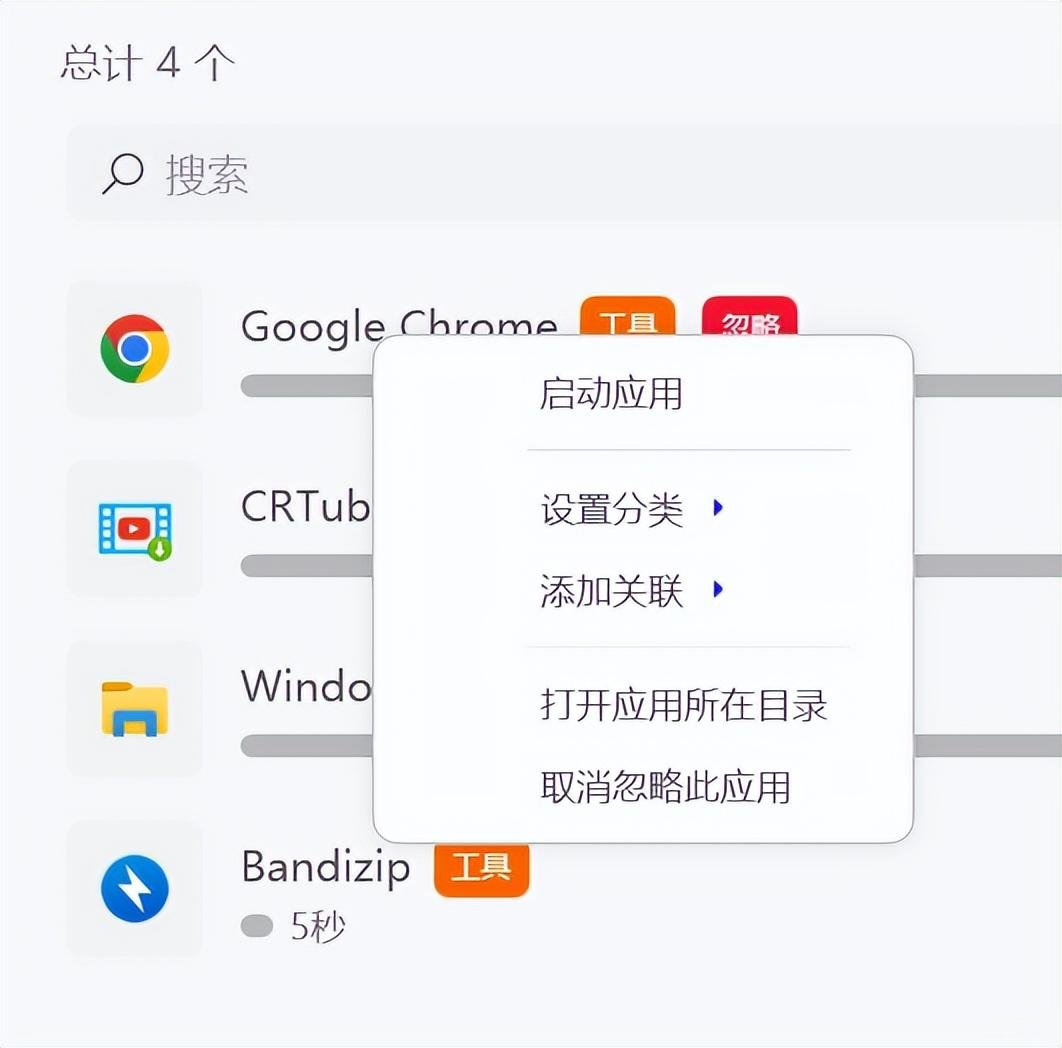The image size is (1062, 1048).
Task: Click the red 忽略 tag on Google Chrome
Action: pyautogui.click(x=749, y=320)
